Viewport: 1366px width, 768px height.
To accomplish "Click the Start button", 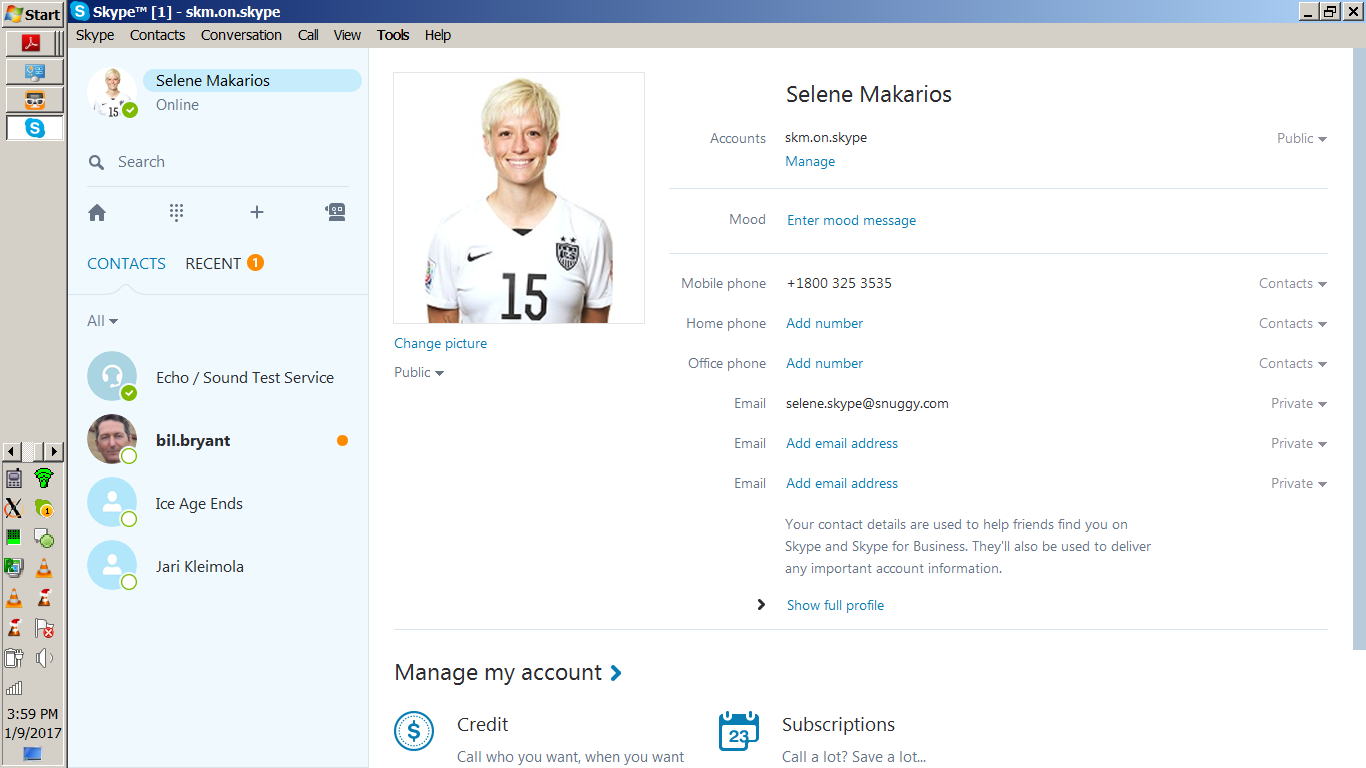I will pos(33,14).
